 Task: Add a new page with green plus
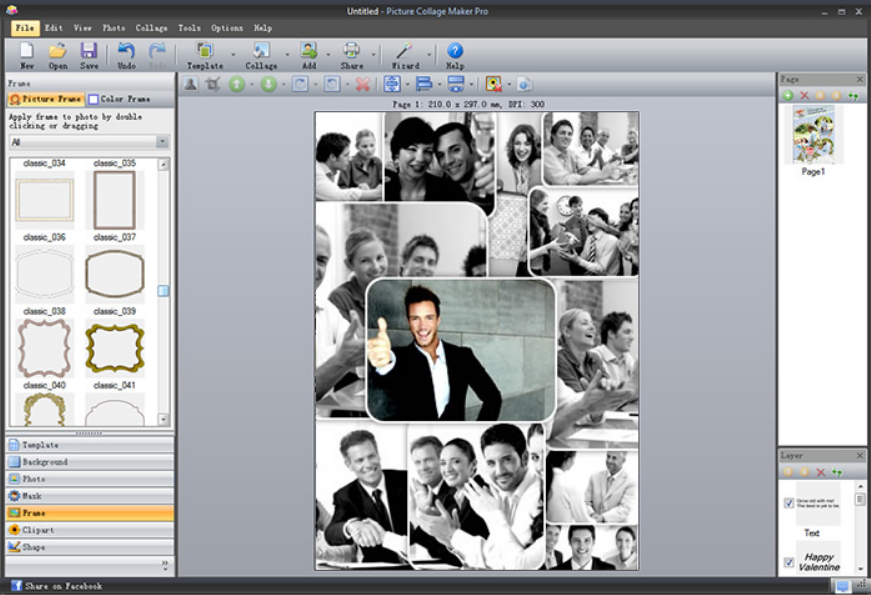tap(788, 96)
